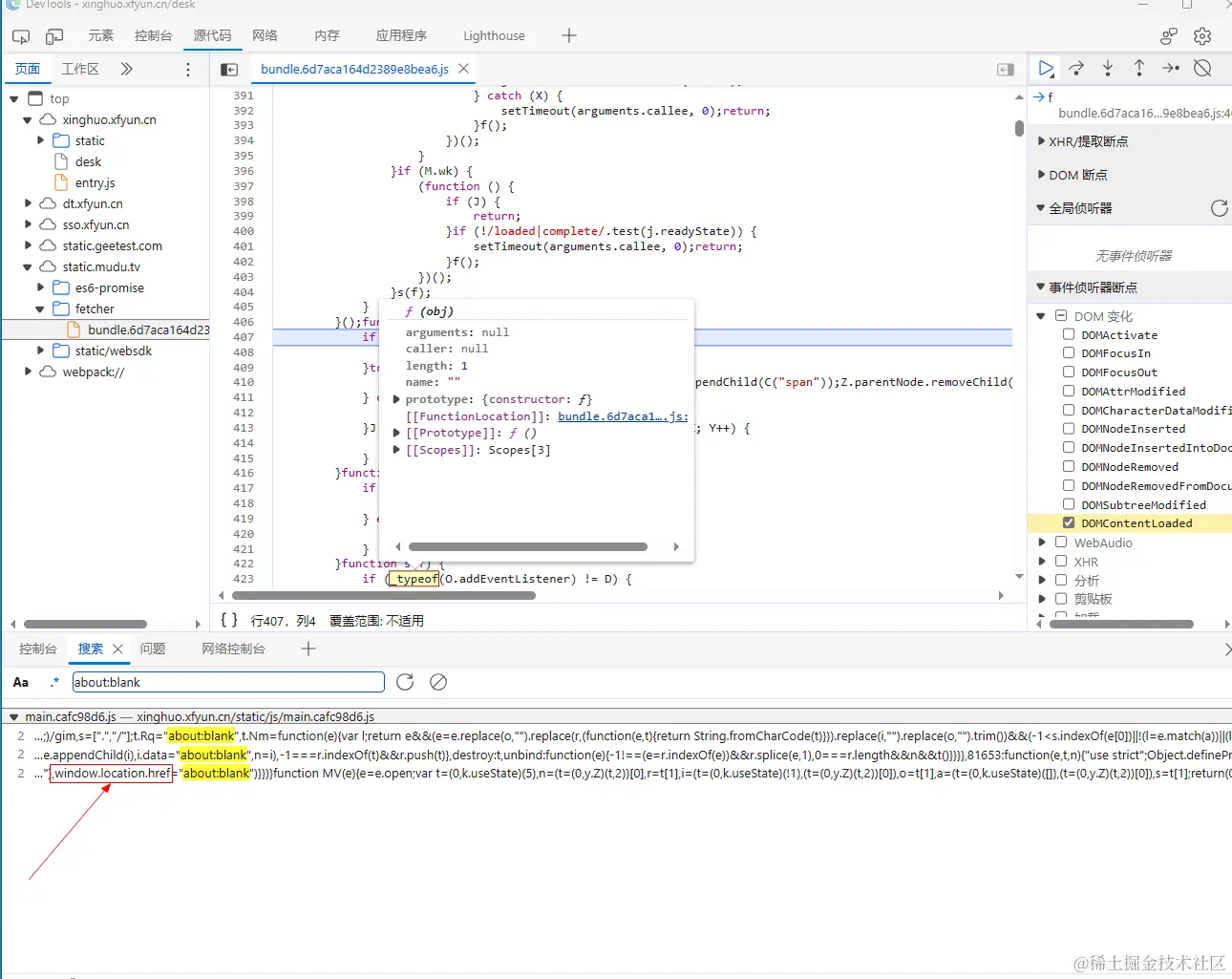Add a new DevTools tab with the plus icon
The image size is (1232, 979).
(569, 35)
